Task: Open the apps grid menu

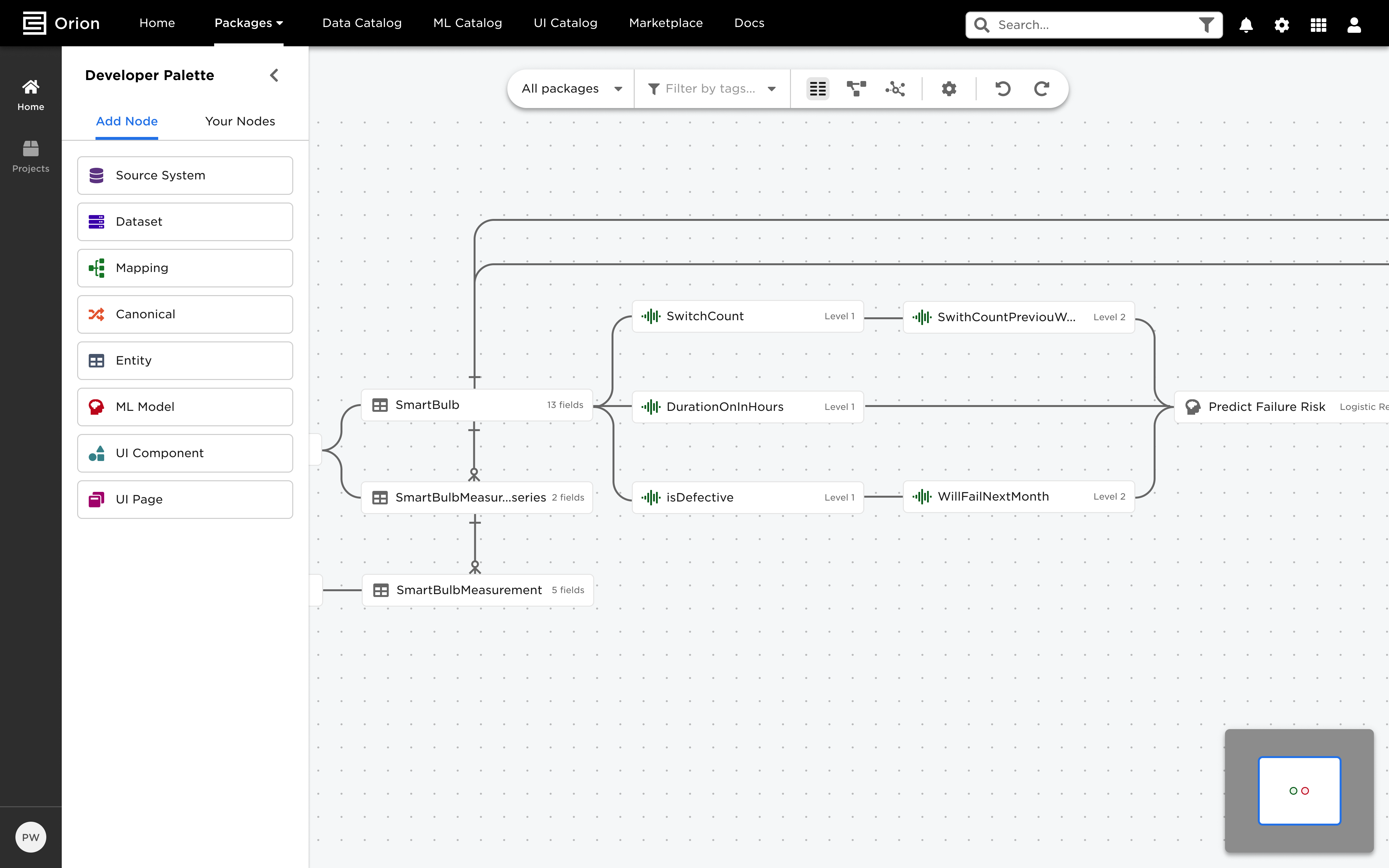Action: point(1318,25)
